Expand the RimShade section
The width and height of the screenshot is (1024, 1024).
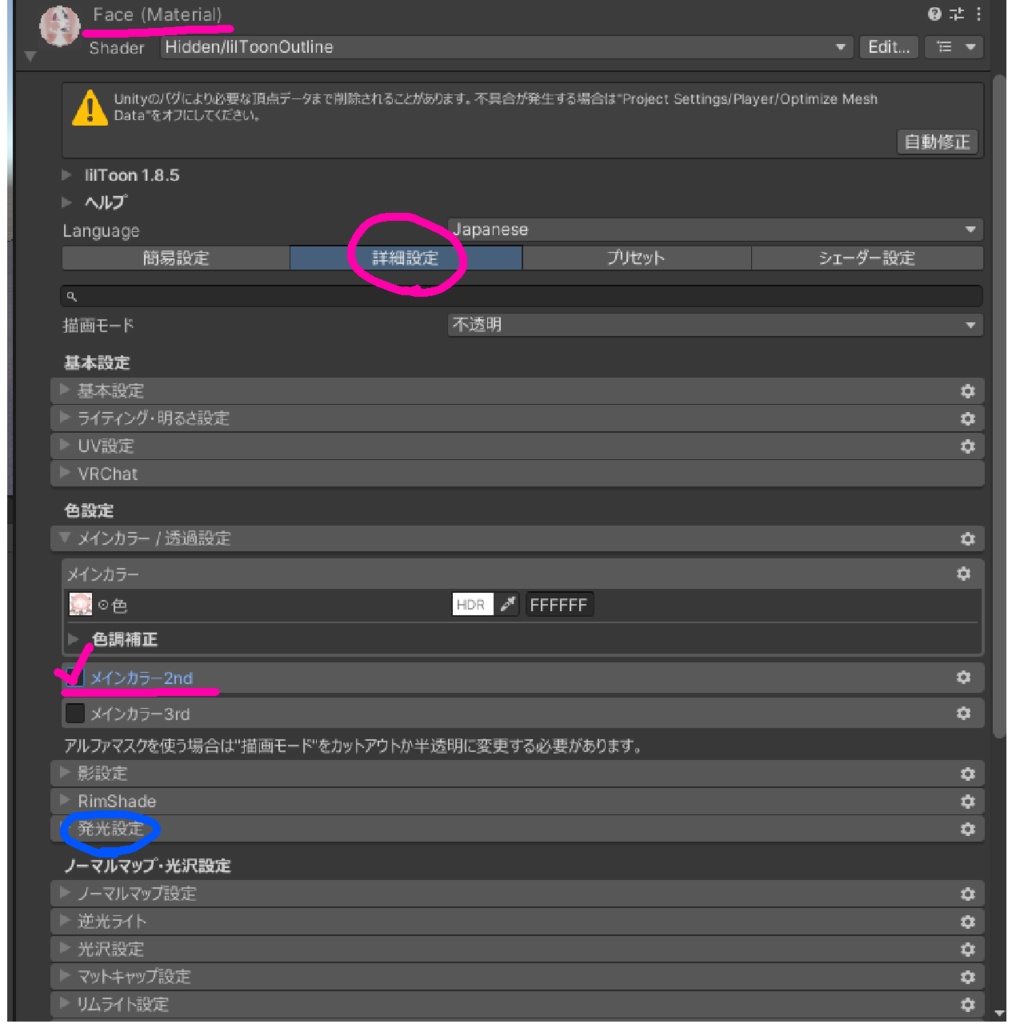(517, 801)
